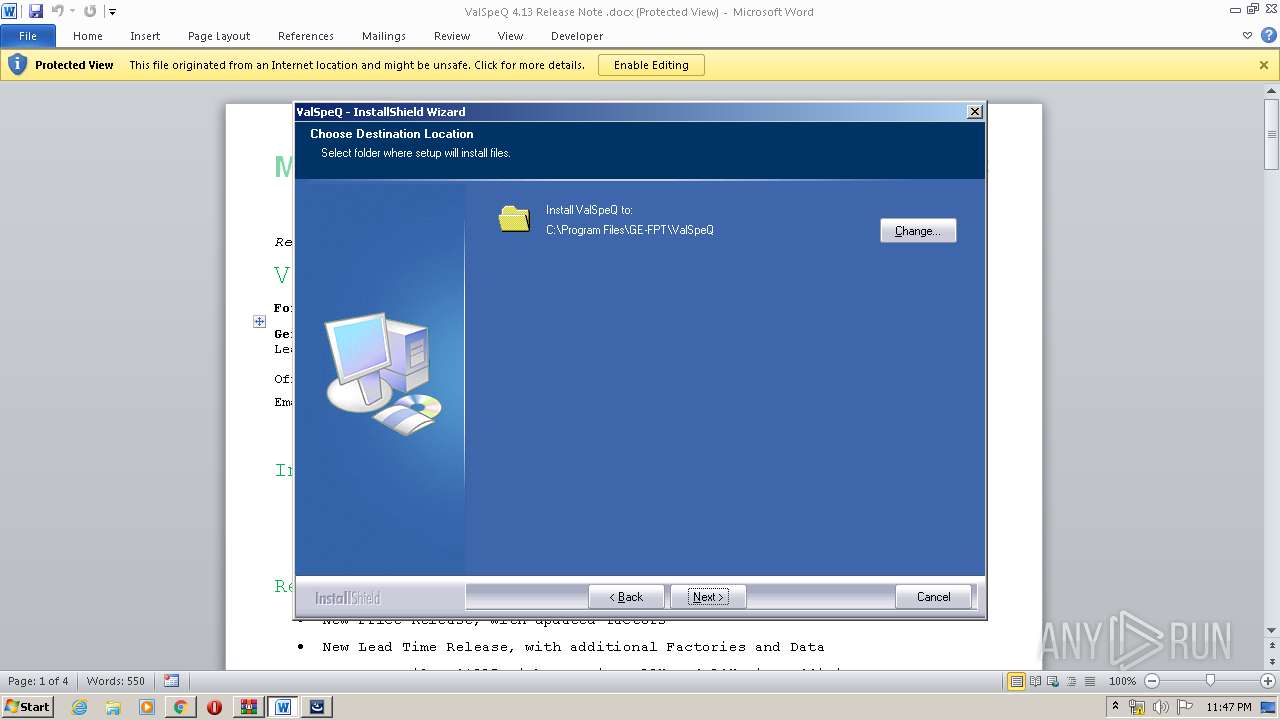The height and width of the screenshot is (720, 1280).
Task: Launch Google Chrome from the taskbar
Action: click(x=180, y=707)
